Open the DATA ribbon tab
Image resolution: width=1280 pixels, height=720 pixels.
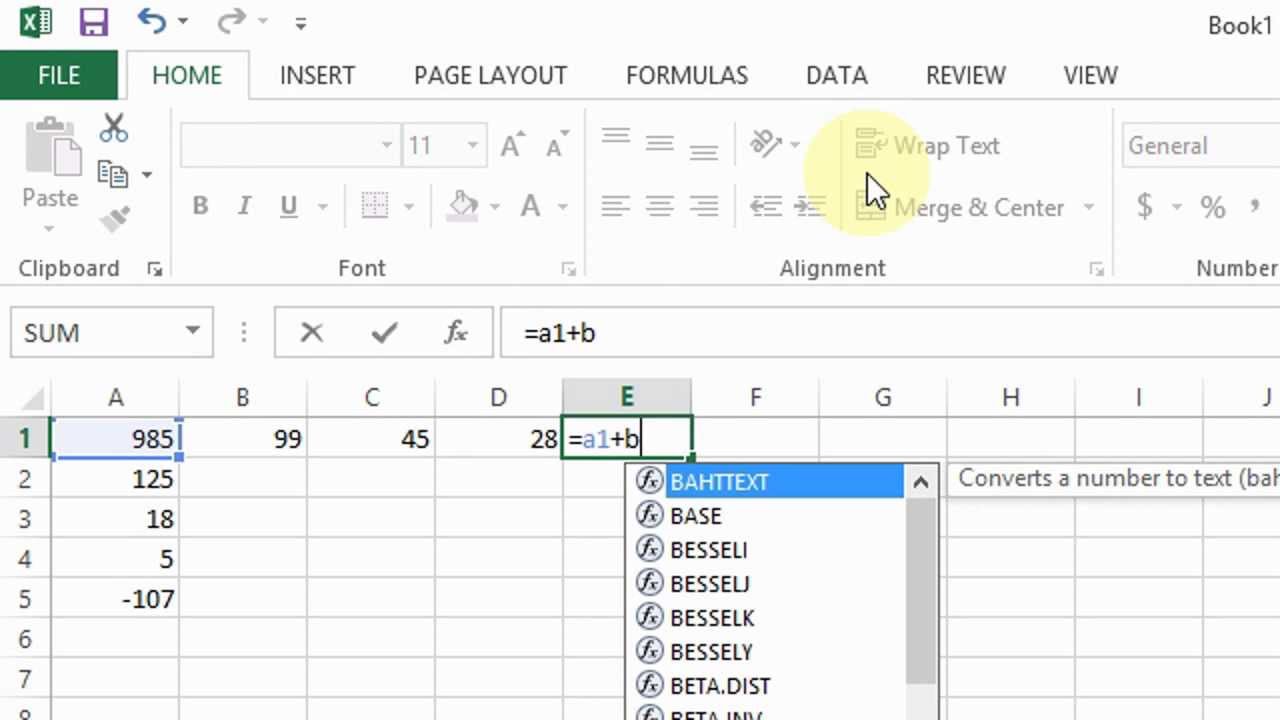tap(836, 76)
